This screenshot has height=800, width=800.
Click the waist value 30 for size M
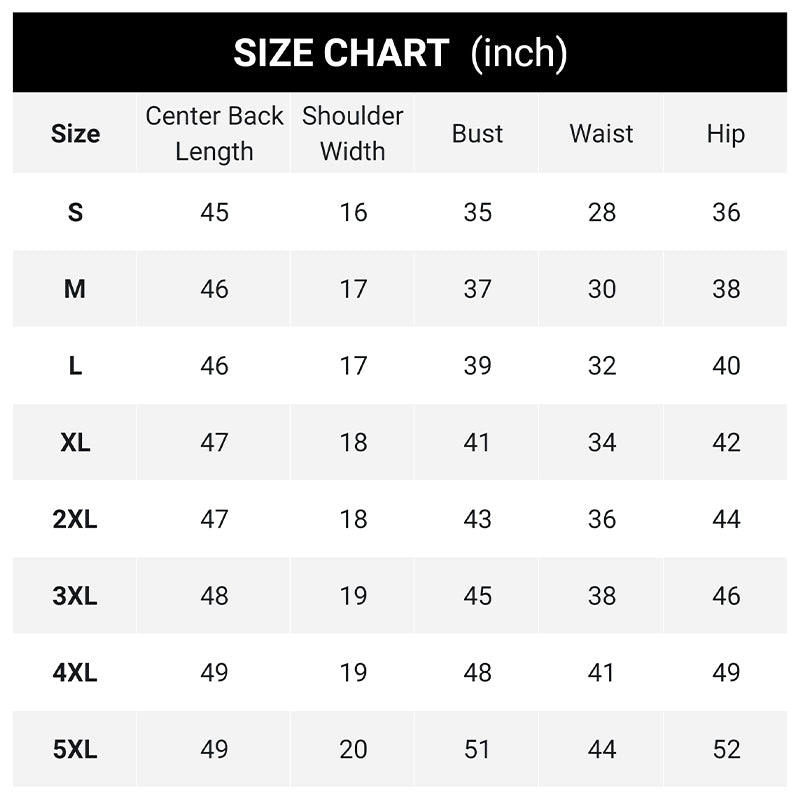601,289
